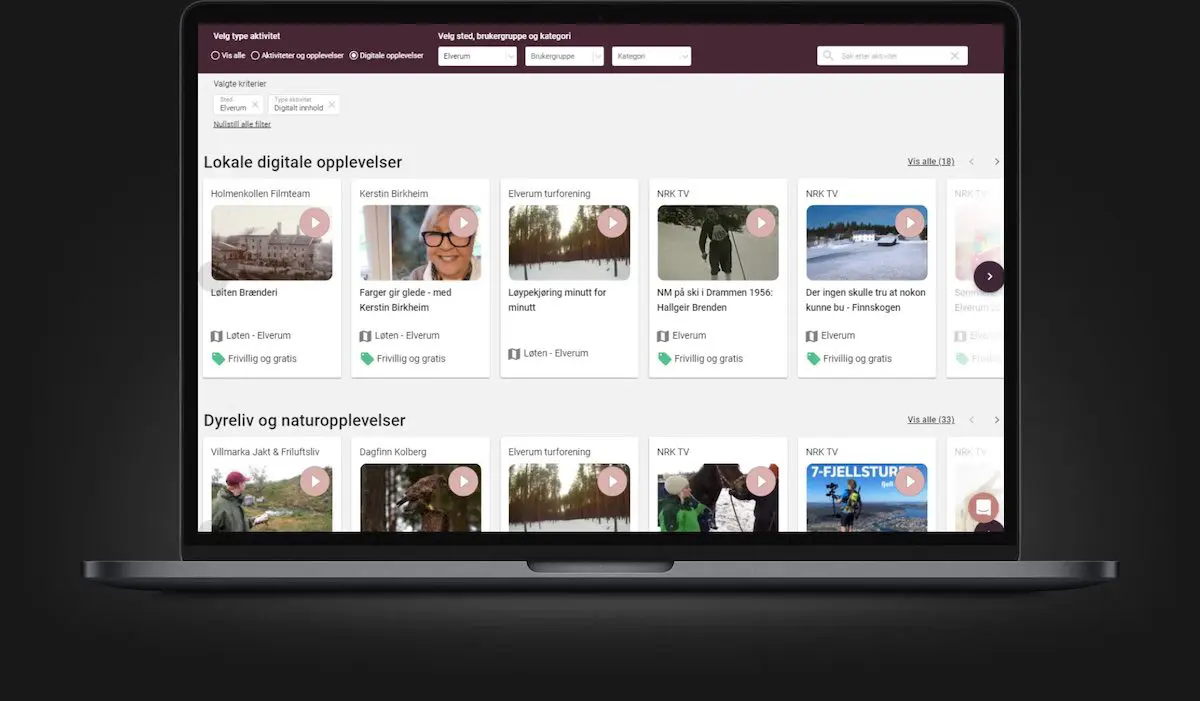Play the NM på ski i Drammen video
Viewport: 1200px width, 701px height.
[x=761, y=222]
